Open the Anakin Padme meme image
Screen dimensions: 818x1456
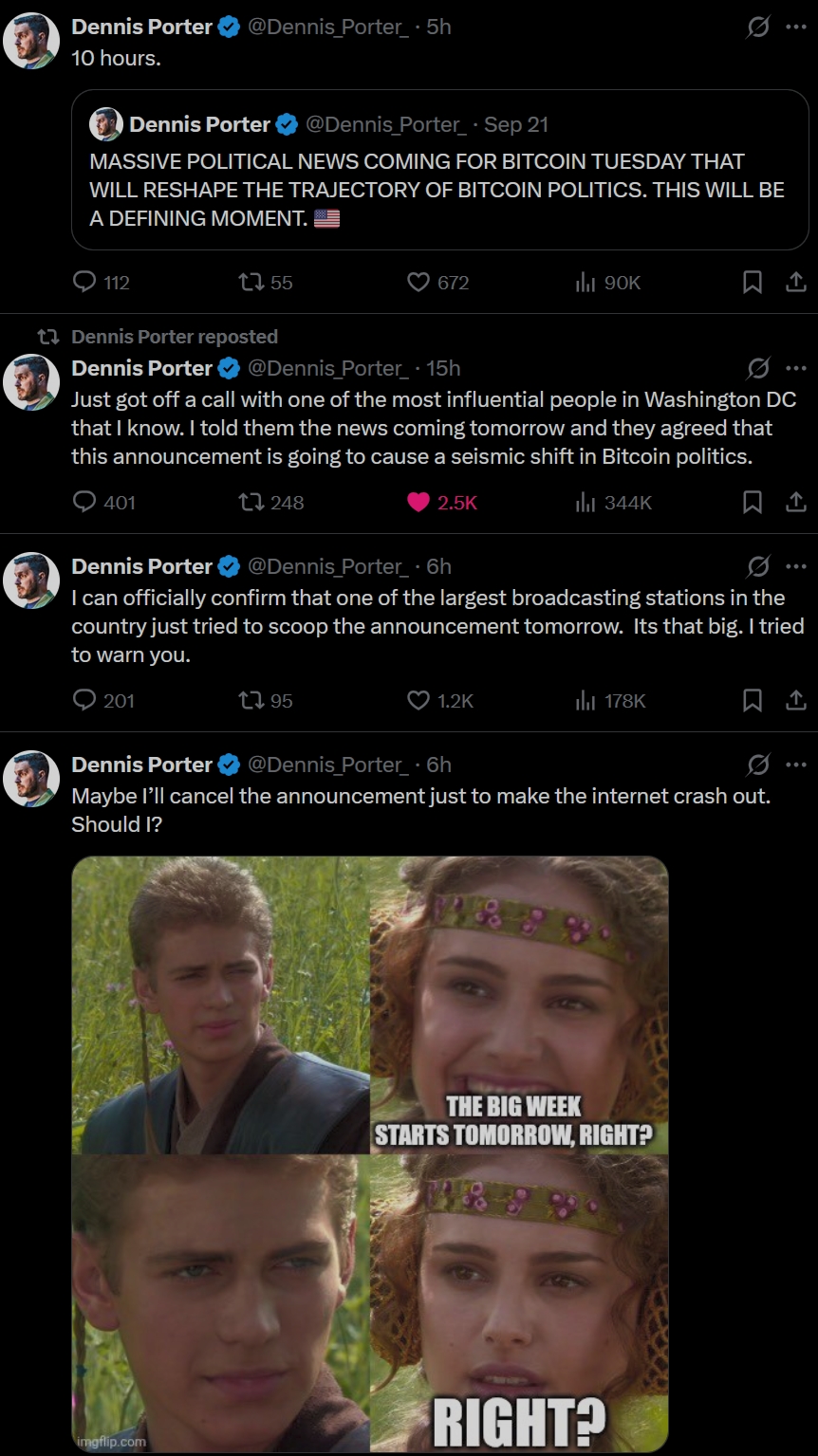370,1153
